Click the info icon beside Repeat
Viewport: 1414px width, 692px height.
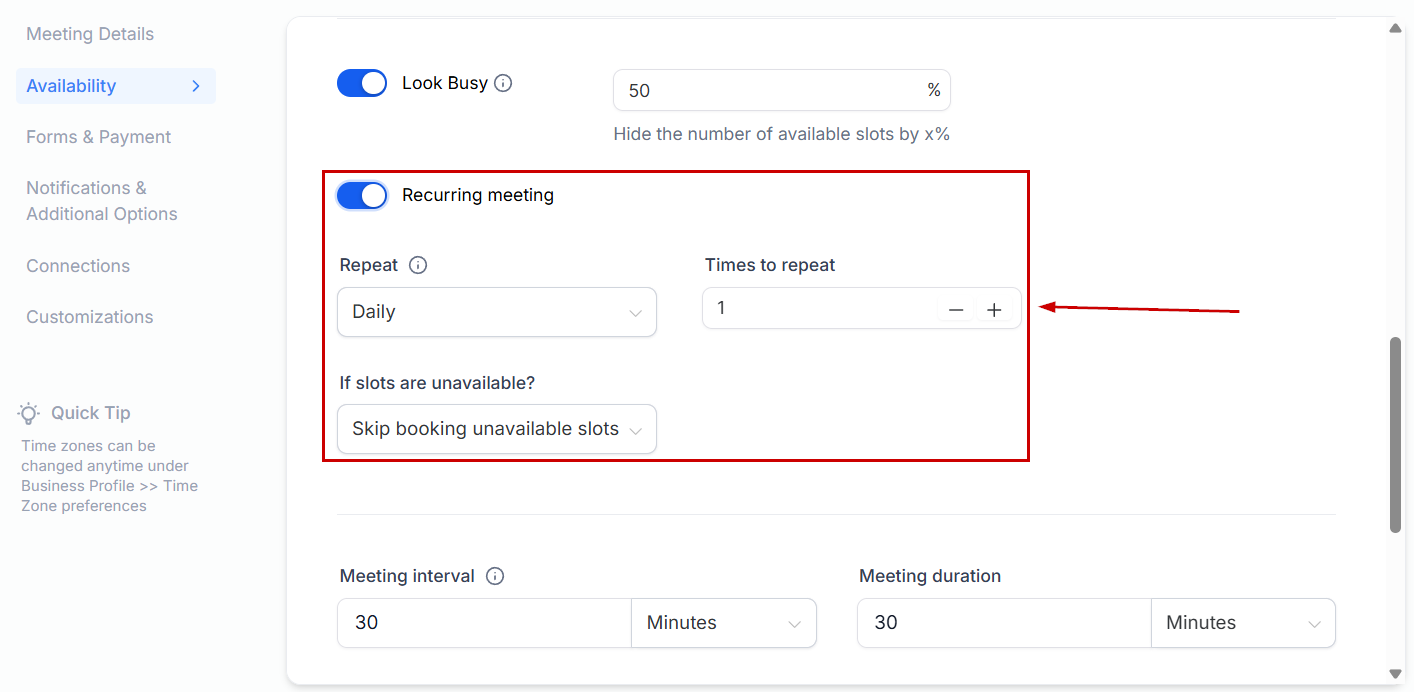pos(418,265)
